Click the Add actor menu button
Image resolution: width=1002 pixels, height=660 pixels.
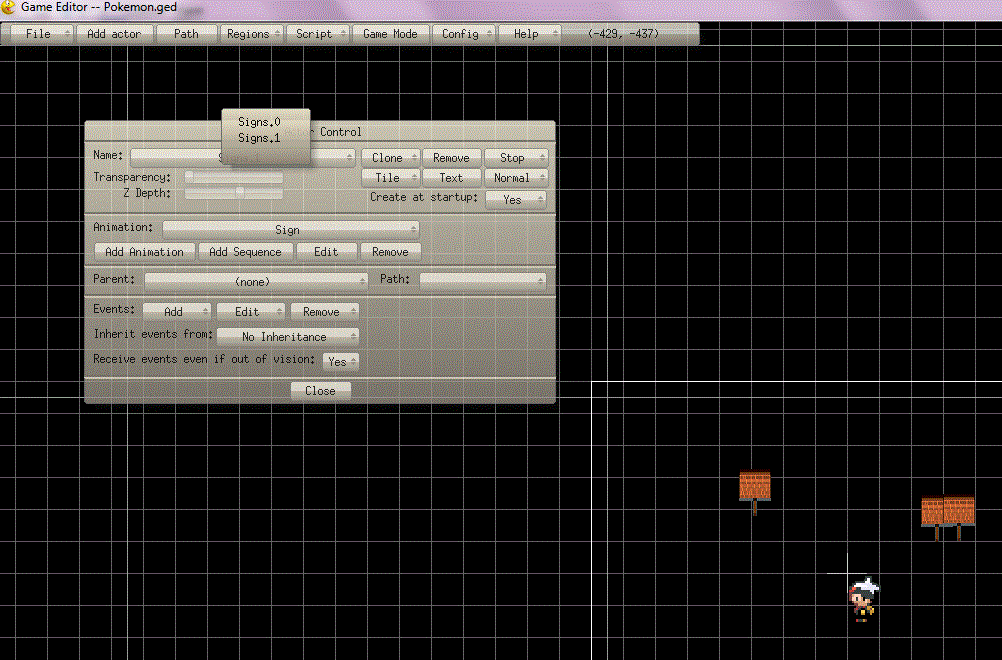click(114, 34)
